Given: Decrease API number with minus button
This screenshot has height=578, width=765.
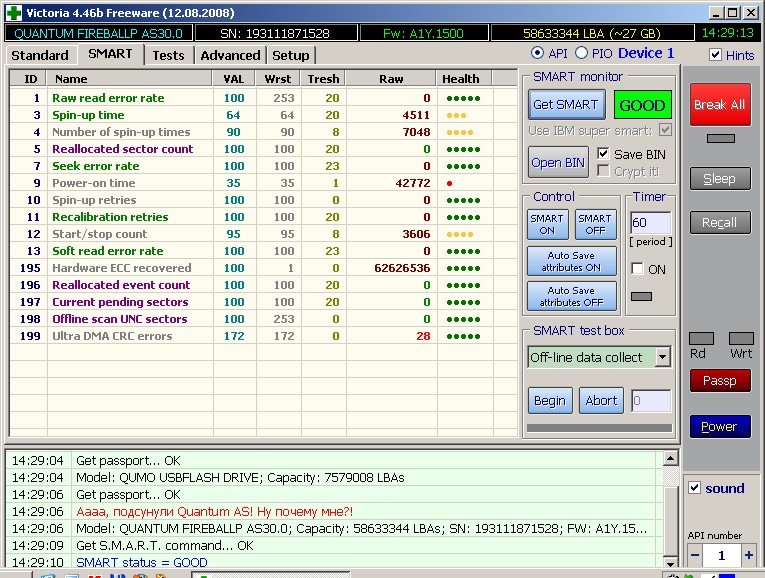Looking at the screenshot, I should 695,555.
